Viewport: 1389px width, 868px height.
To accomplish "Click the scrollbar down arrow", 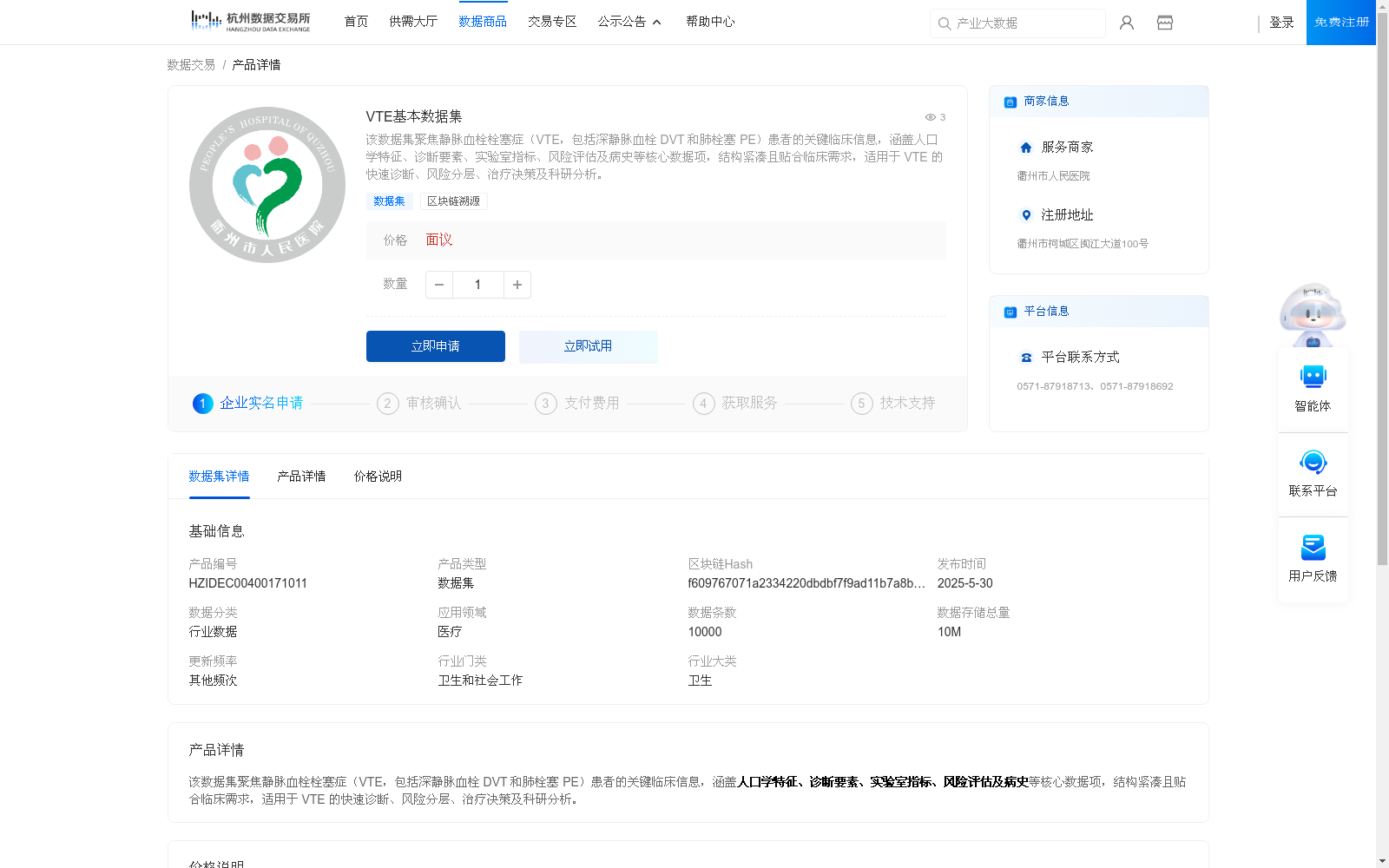I will pyautogui.click(x=1382, y=861).
